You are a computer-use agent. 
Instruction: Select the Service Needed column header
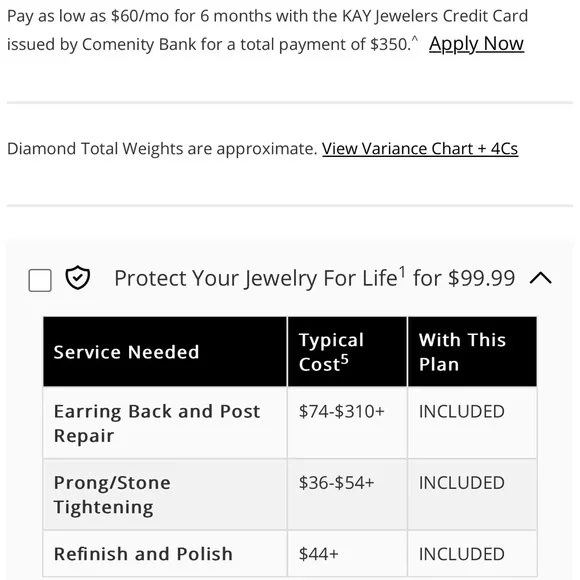[x=165, y=351]
